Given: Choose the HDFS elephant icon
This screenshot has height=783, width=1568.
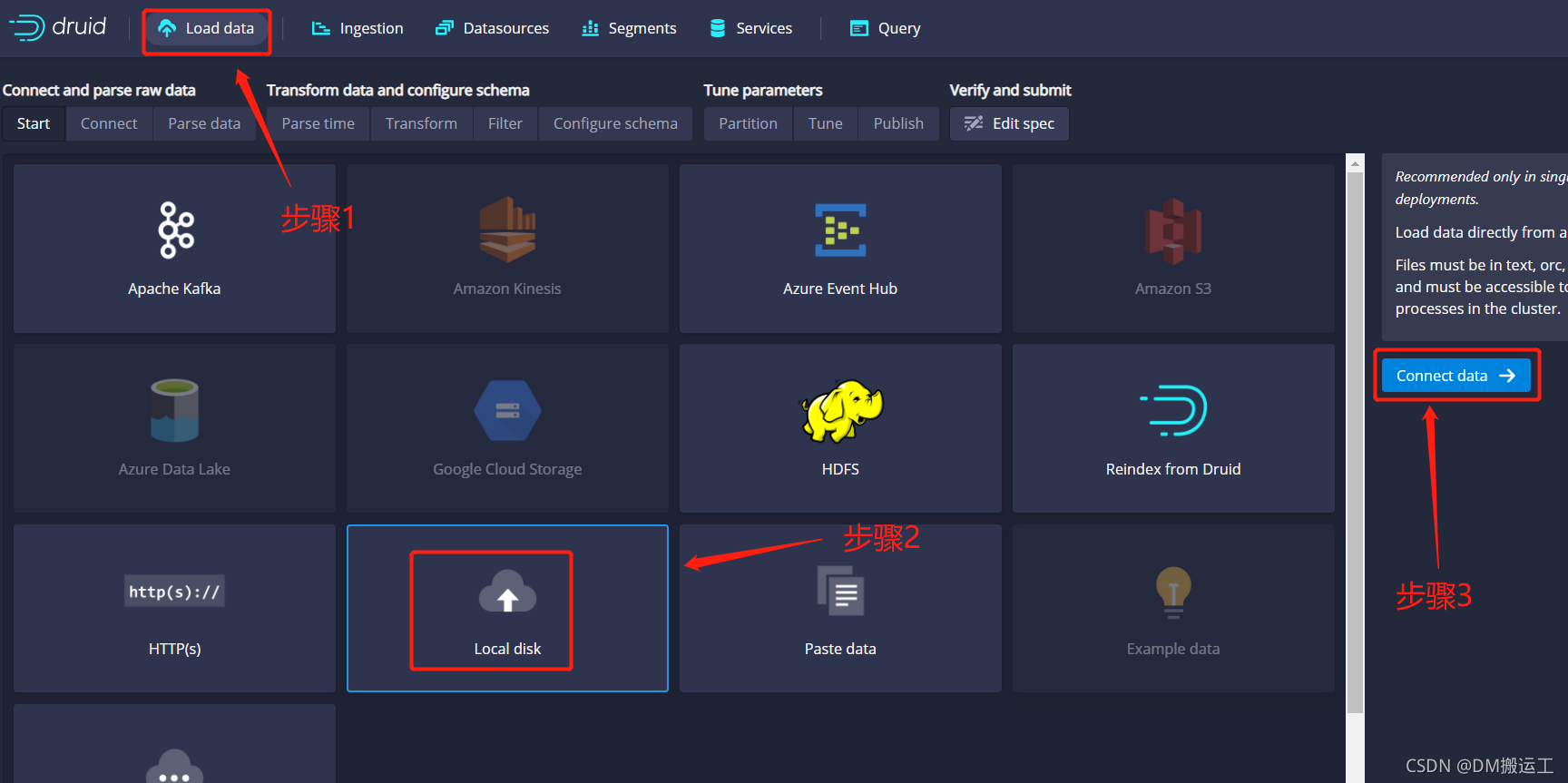Looking at the screenshot, I should point(840,411).
